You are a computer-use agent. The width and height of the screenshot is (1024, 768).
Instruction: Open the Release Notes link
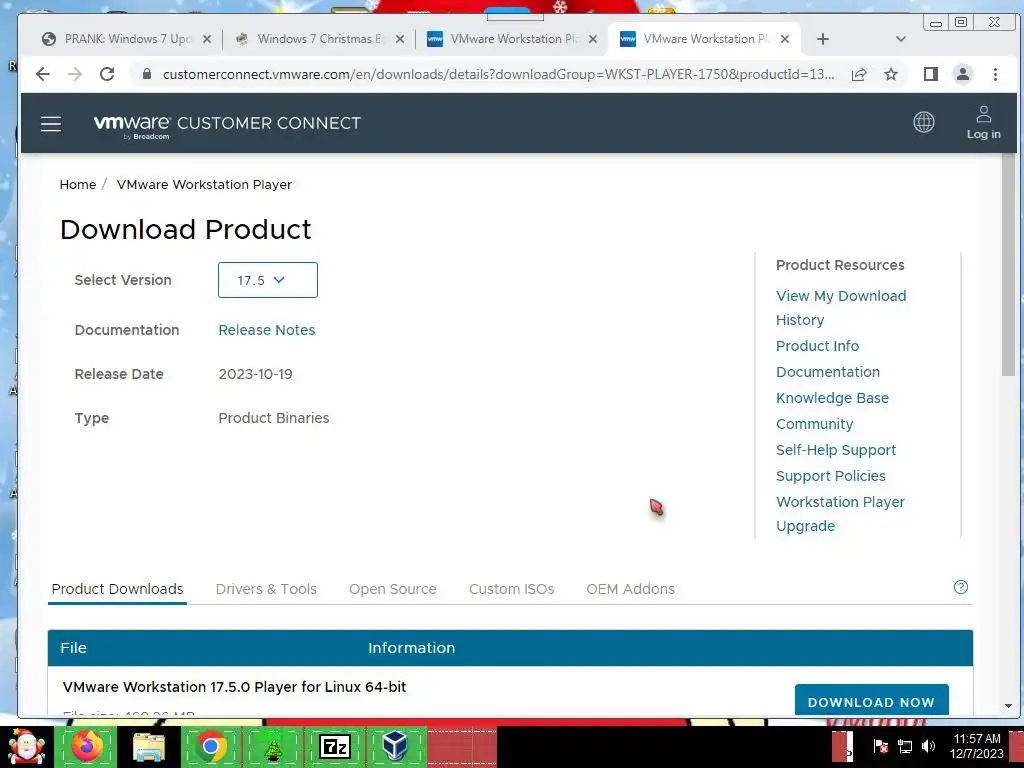tap(266, 330)
